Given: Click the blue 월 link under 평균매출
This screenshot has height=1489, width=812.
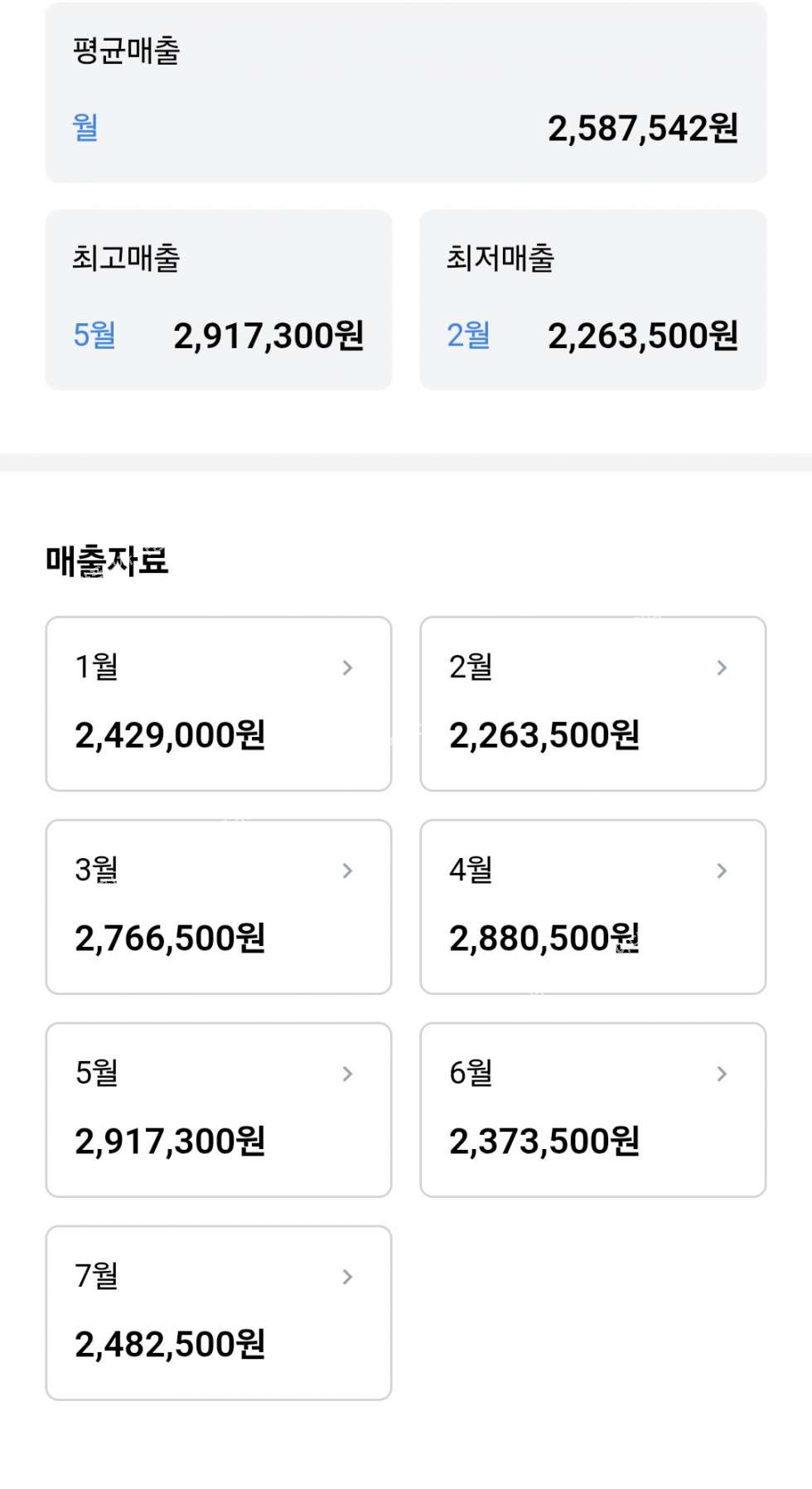Looking at the screenshot, I should [85, 128].
